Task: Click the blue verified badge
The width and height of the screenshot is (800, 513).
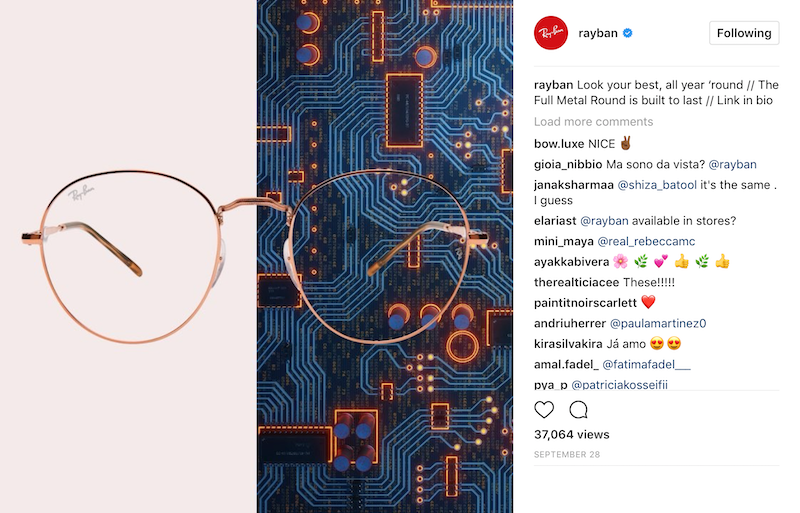Action: tap(628, 33)
